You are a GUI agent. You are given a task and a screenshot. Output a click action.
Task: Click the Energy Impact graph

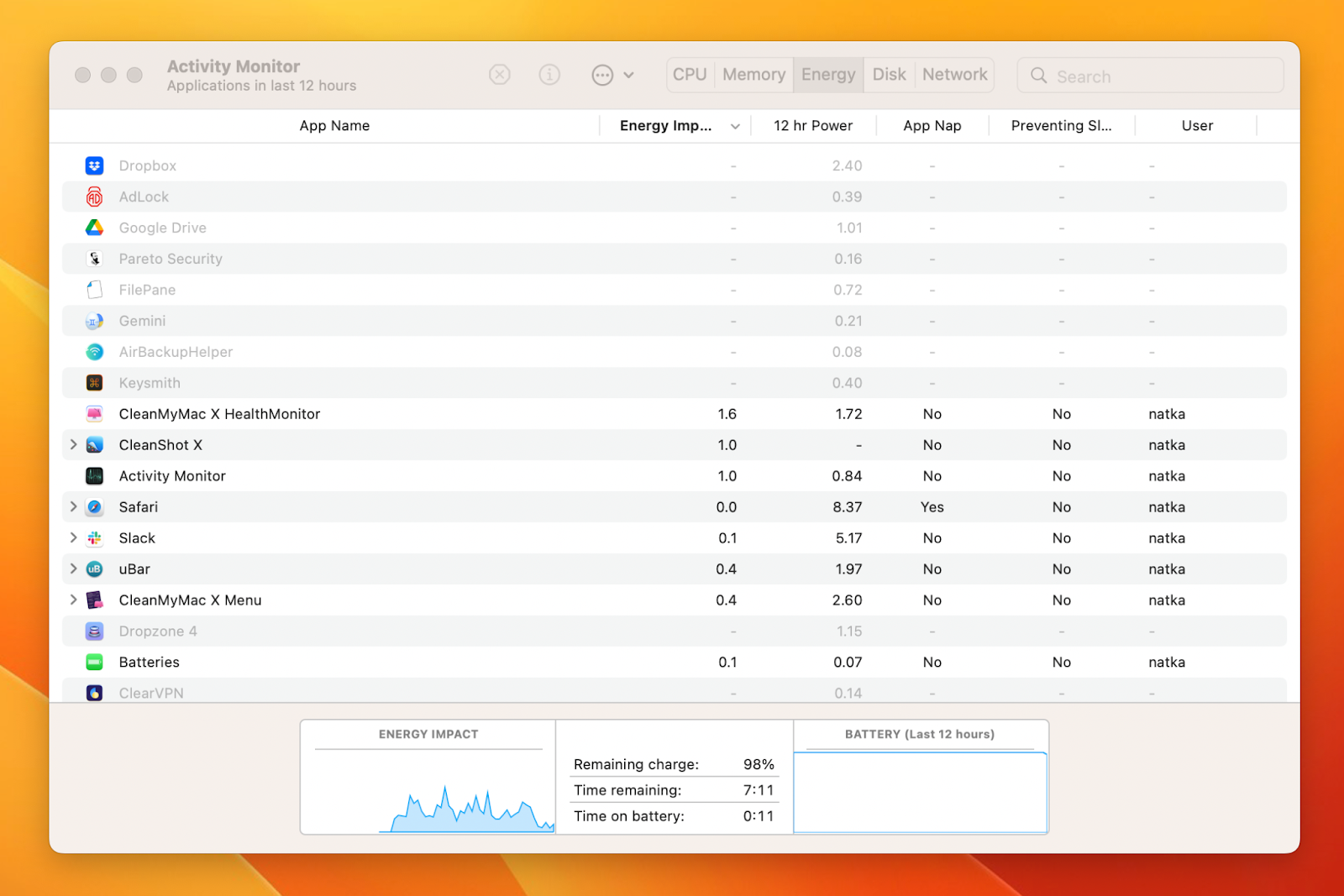point(428,791)
